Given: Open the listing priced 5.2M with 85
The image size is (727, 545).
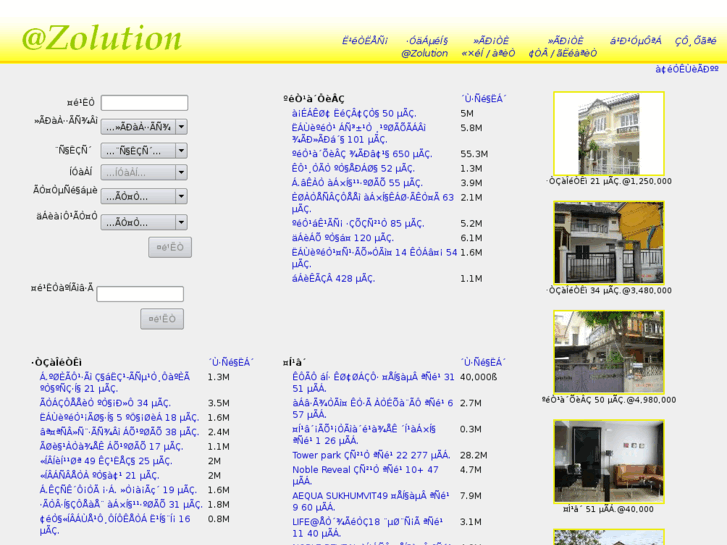Looking at the screenshot, I should coord(358,223).
